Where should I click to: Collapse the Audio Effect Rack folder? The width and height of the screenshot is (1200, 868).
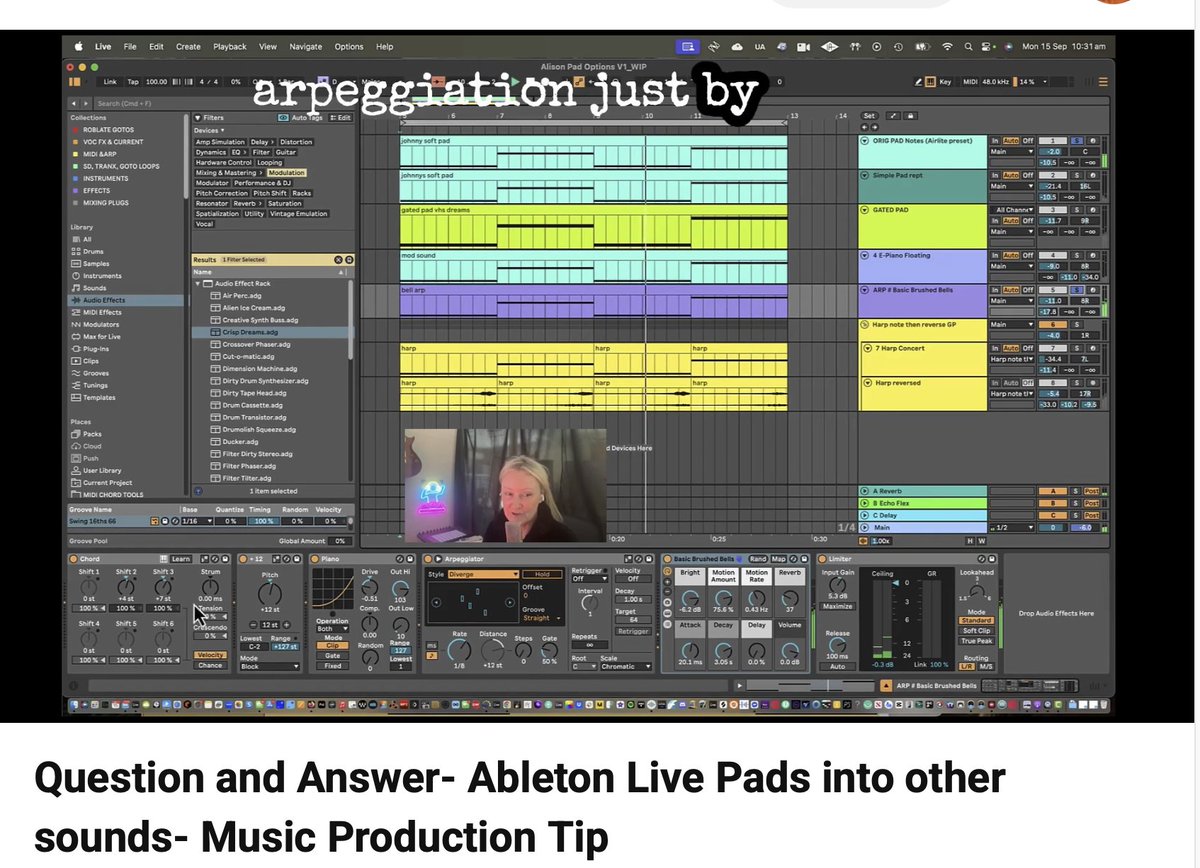(x=198, y=284)
